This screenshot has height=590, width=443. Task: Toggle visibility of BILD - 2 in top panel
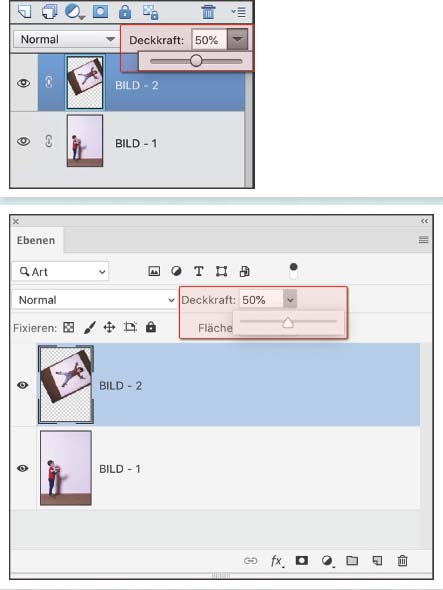click(x=24, y=83)
